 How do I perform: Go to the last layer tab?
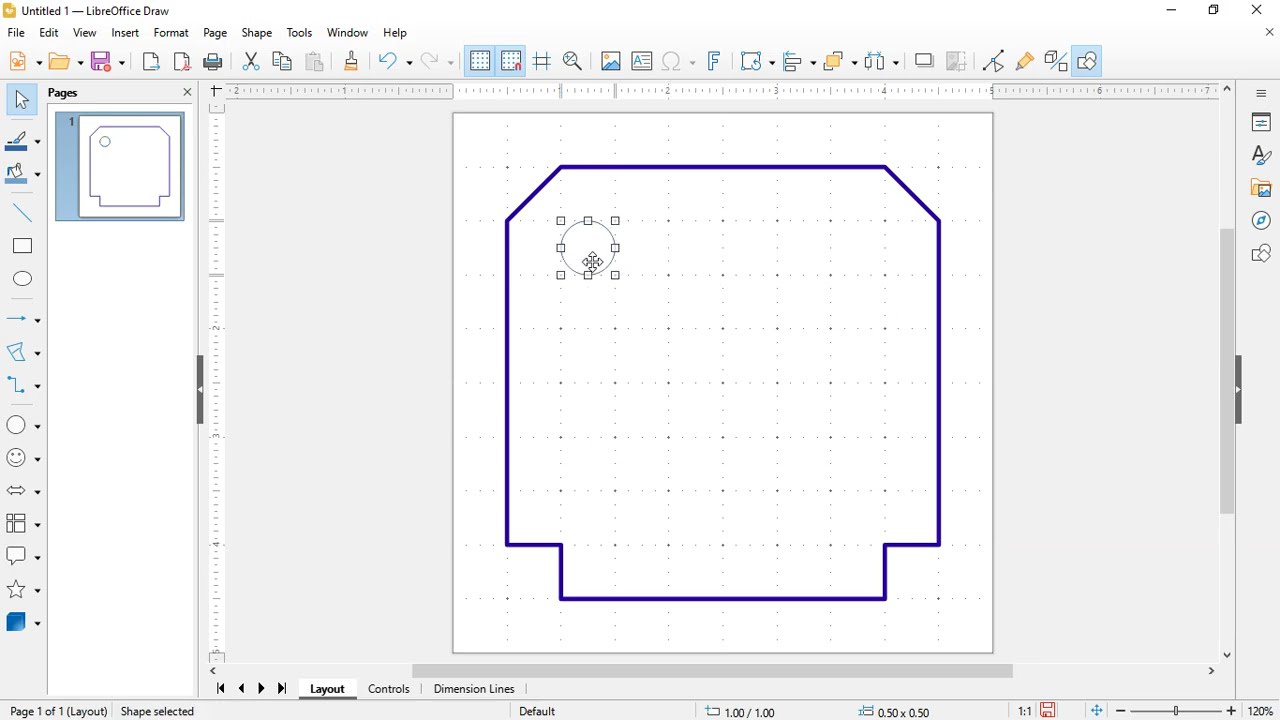(x=283, y=689)
